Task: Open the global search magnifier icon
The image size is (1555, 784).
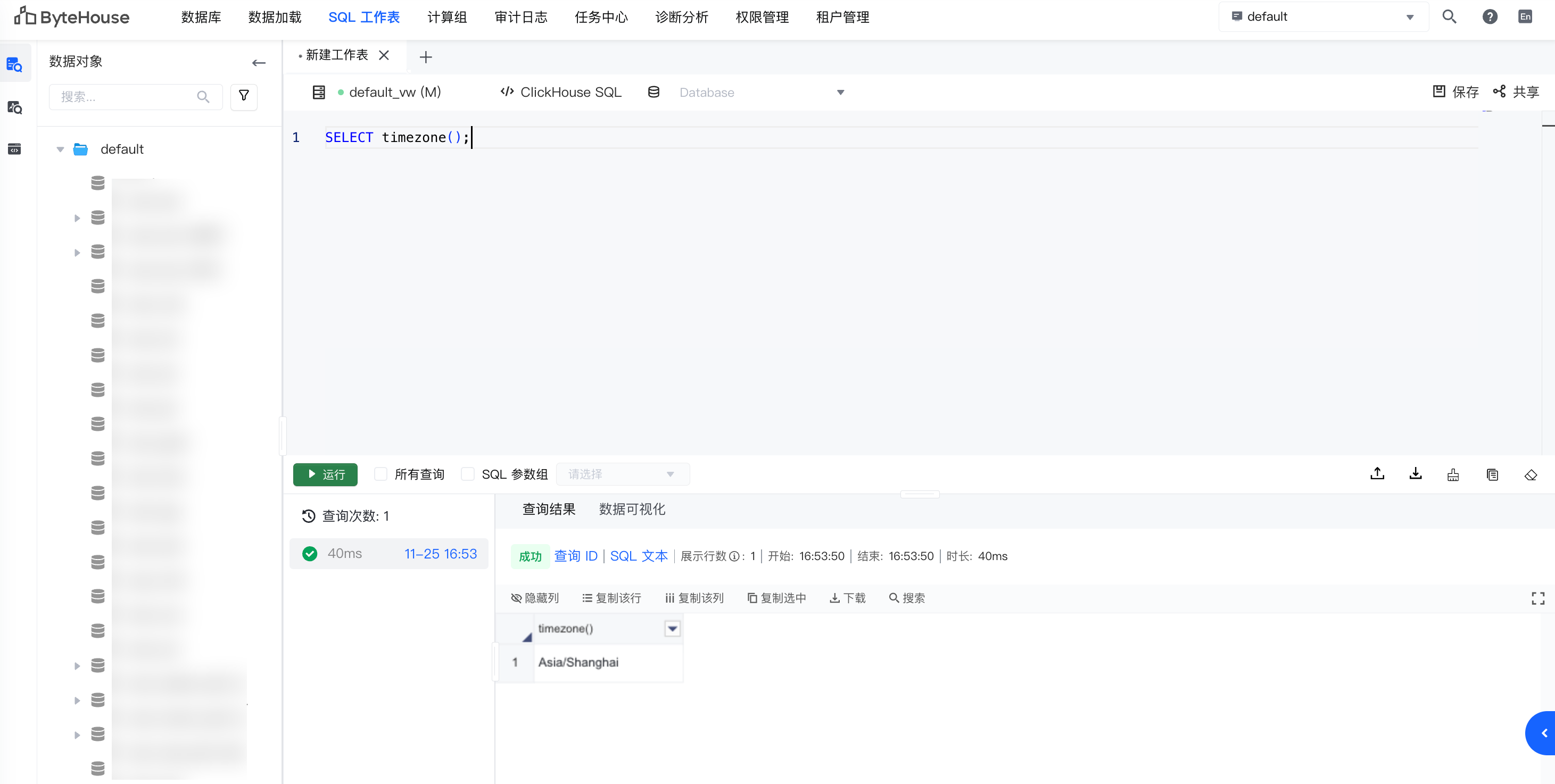Action: pyautogui.click(x=1449, y=17)
